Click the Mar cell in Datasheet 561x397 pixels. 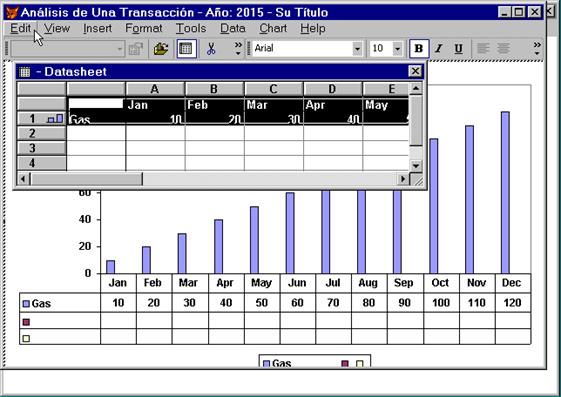point(274,104)
